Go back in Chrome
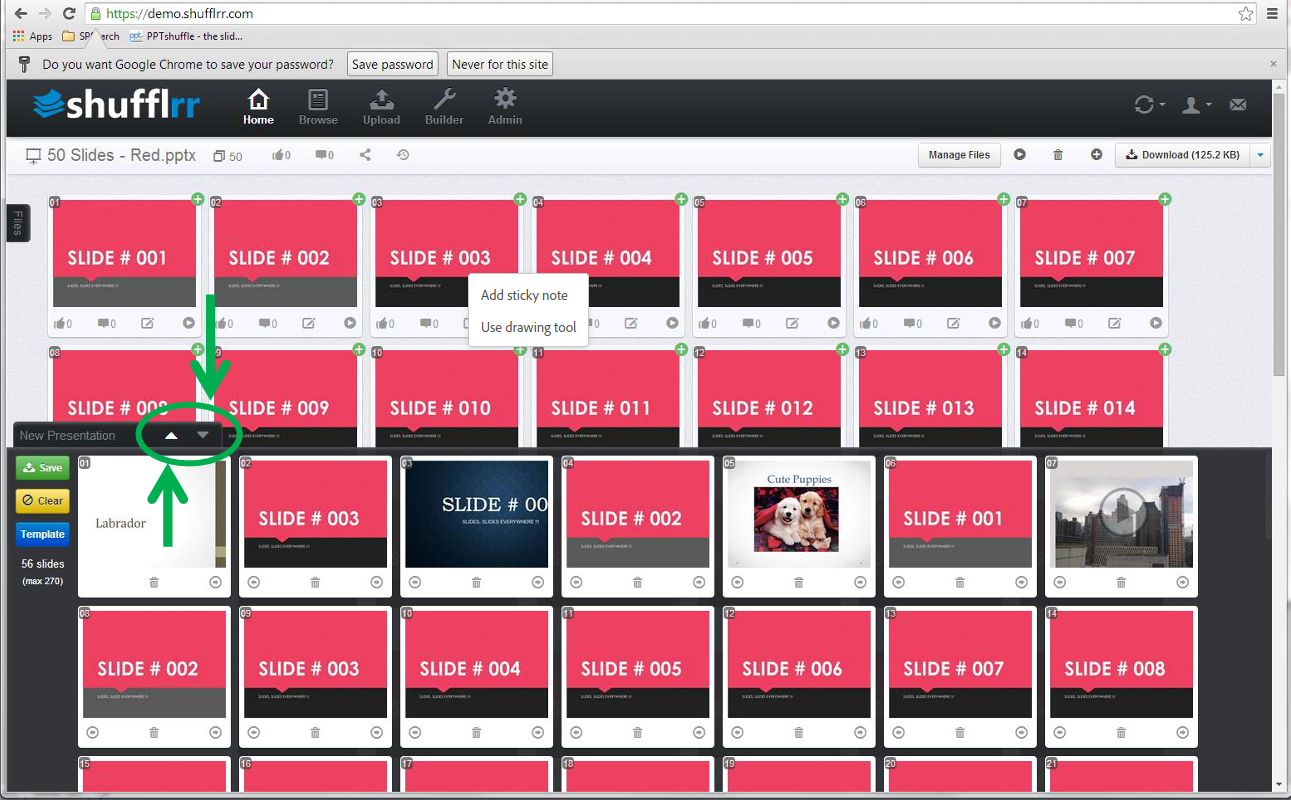Screen dimensions: 1291x800 coord(20,14)
